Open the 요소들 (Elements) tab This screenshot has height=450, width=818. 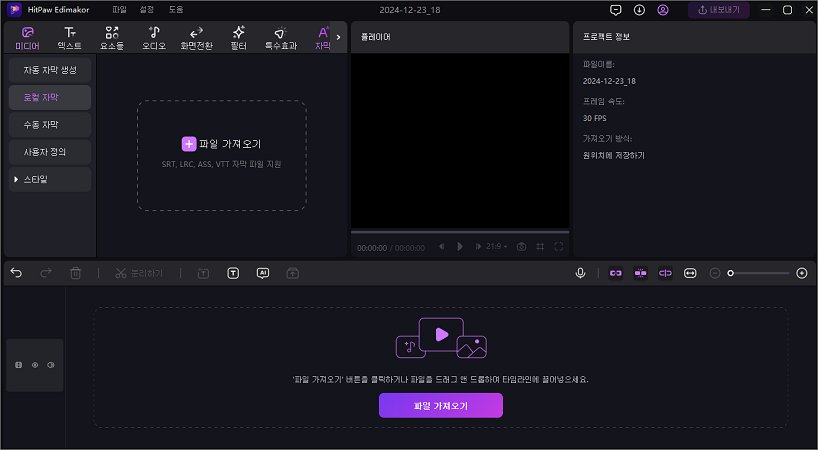point(112,38)
